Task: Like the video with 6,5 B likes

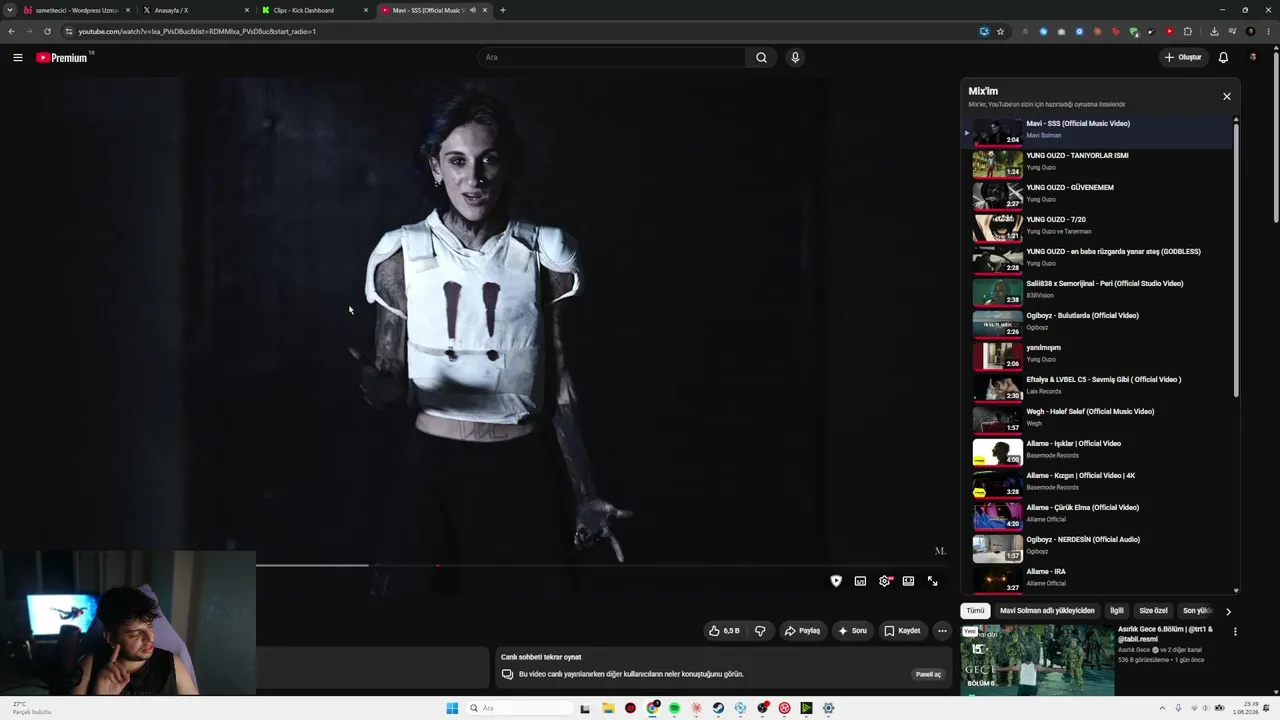Action: click(724, 631)
